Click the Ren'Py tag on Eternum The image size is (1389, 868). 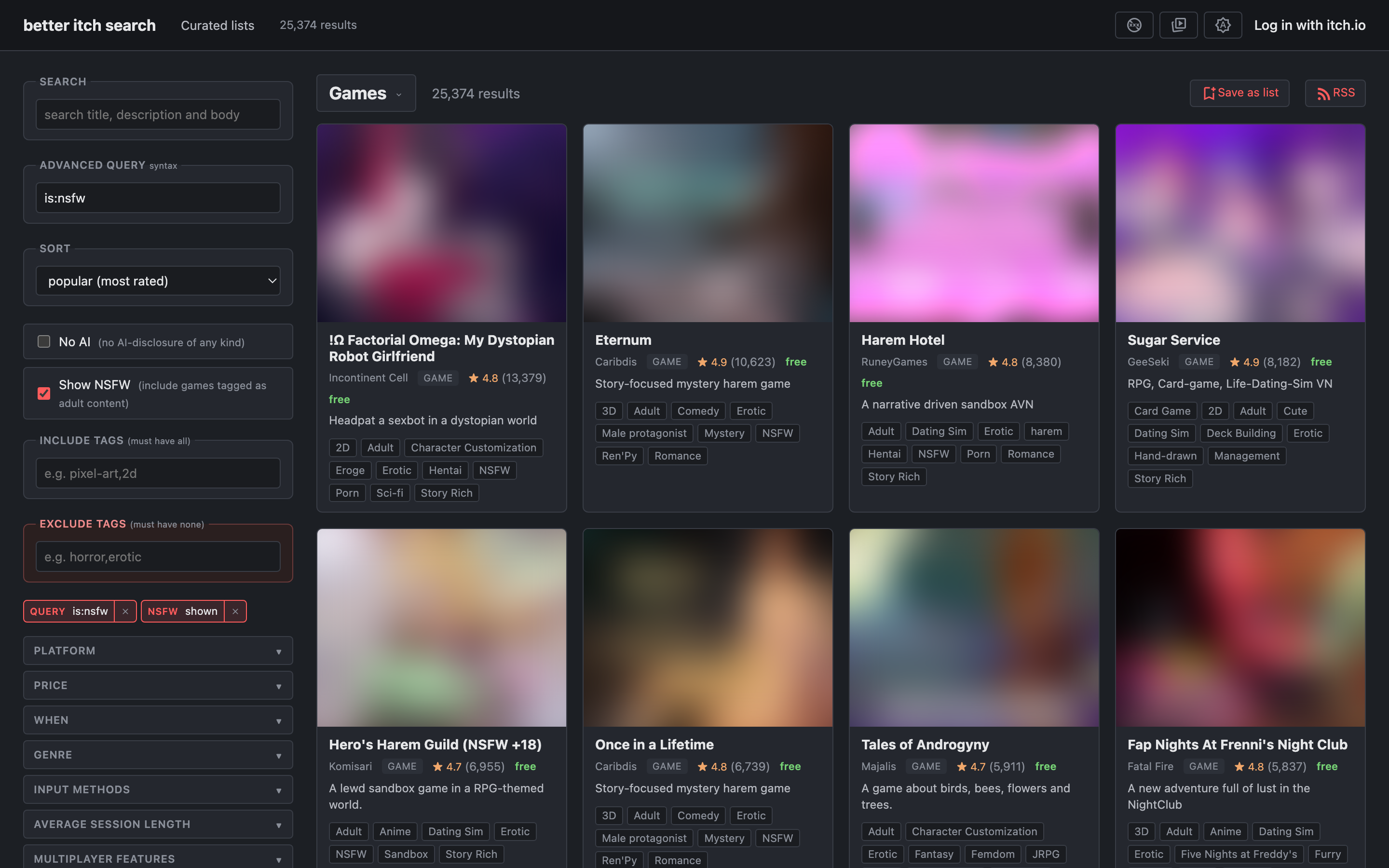(x=619, y=456)
